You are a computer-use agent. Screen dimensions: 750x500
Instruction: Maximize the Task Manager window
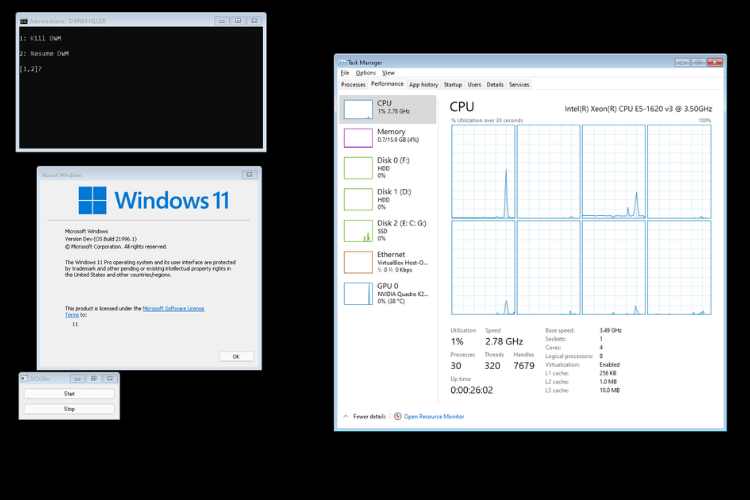[698, 62]
